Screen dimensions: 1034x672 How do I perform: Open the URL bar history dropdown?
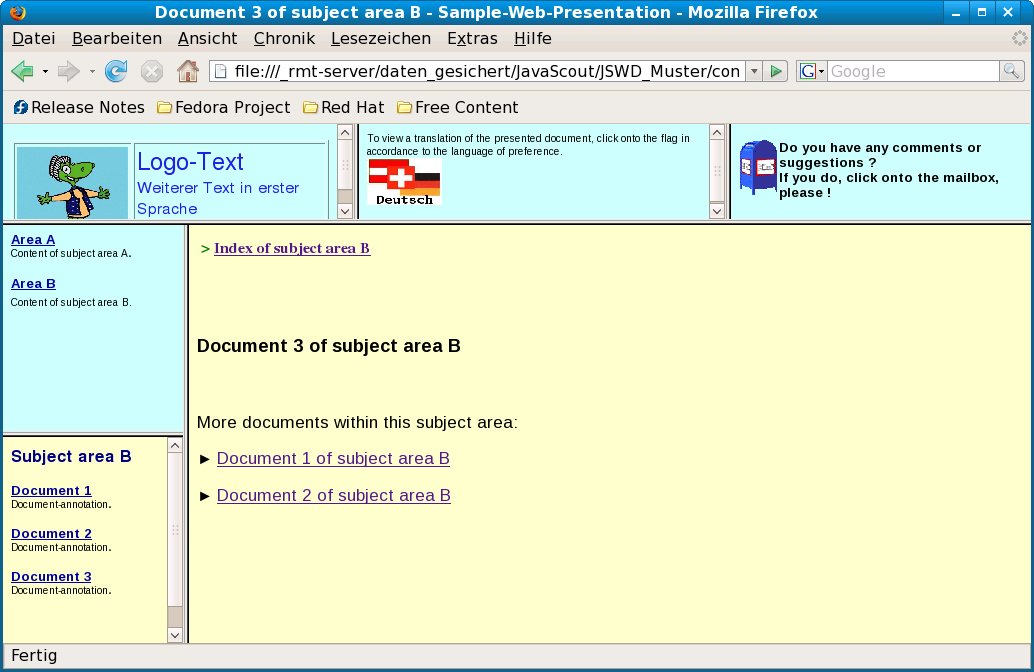tap(752, 71)
